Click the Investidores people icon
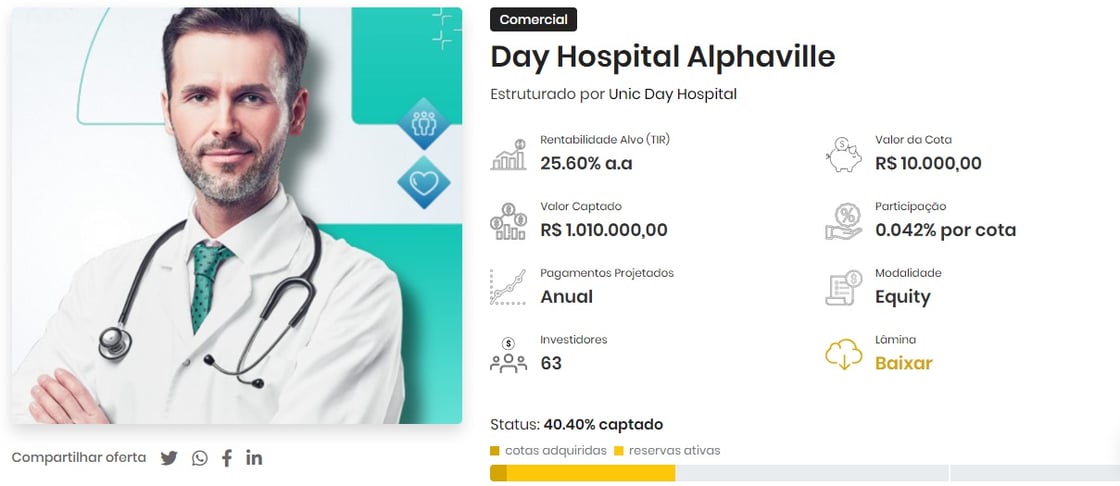 (x=508, y=355)
